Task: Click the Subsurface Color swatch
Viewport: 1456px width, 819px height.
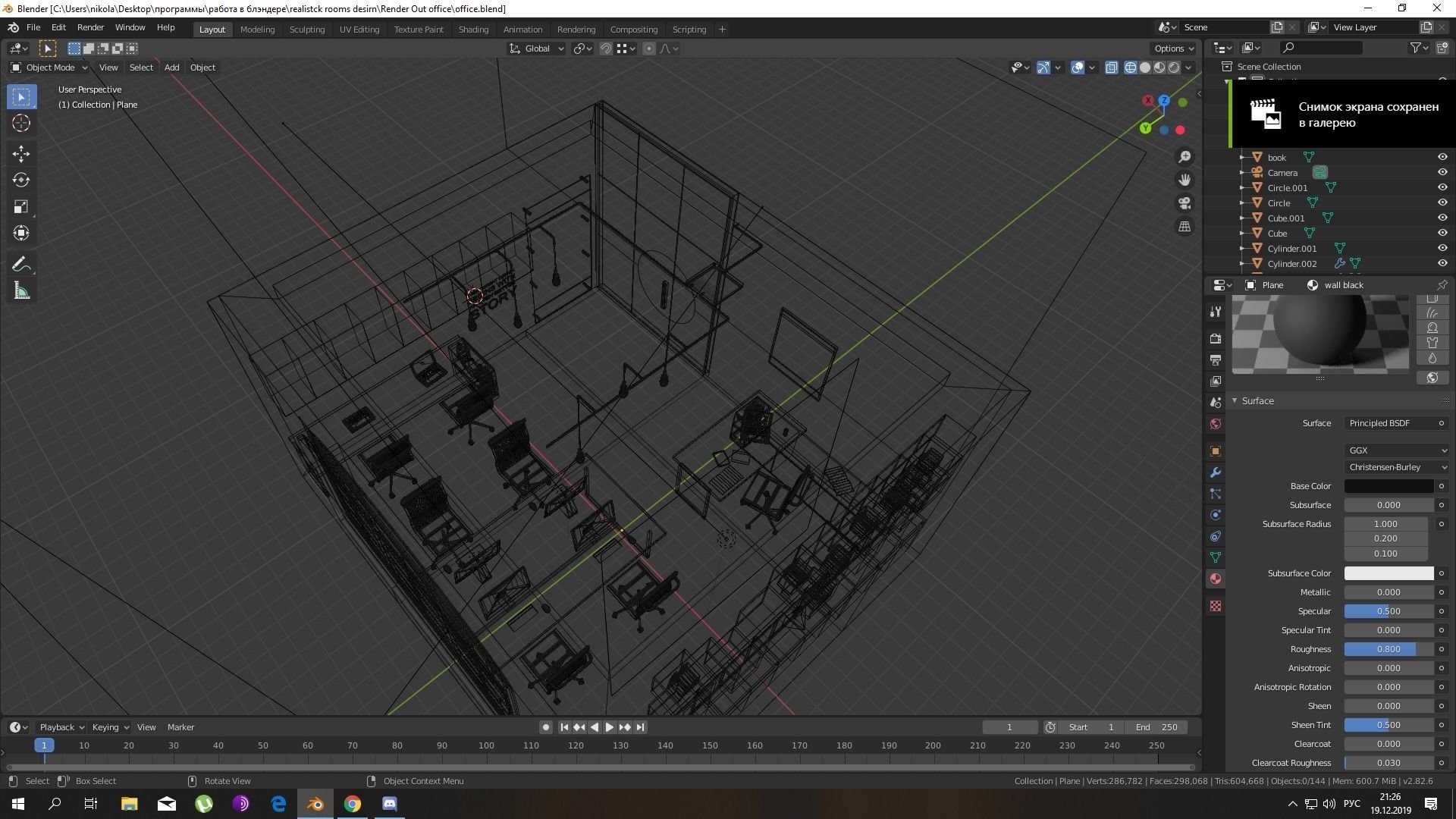Action: click(x=1389, y=573)
